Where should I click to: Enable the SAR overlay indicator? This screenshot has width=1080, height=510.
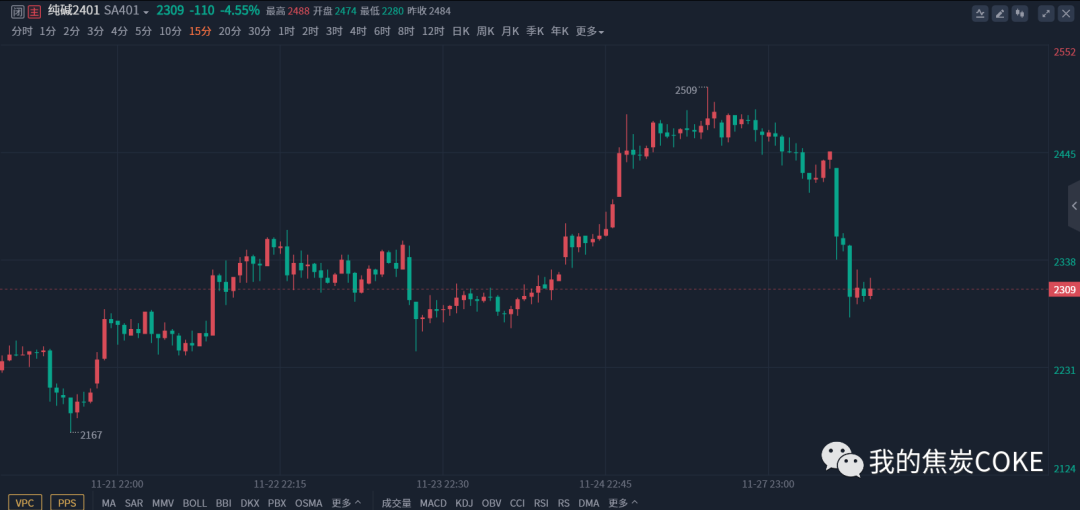[134, 503]
